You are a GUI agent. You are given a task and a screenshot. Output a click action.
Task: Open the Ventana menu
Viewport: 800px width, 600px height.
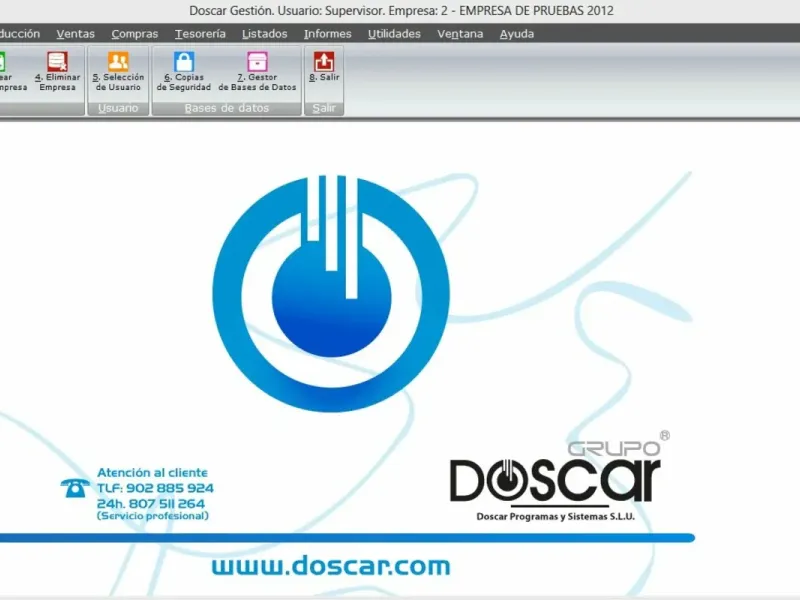tap(460, 34)
